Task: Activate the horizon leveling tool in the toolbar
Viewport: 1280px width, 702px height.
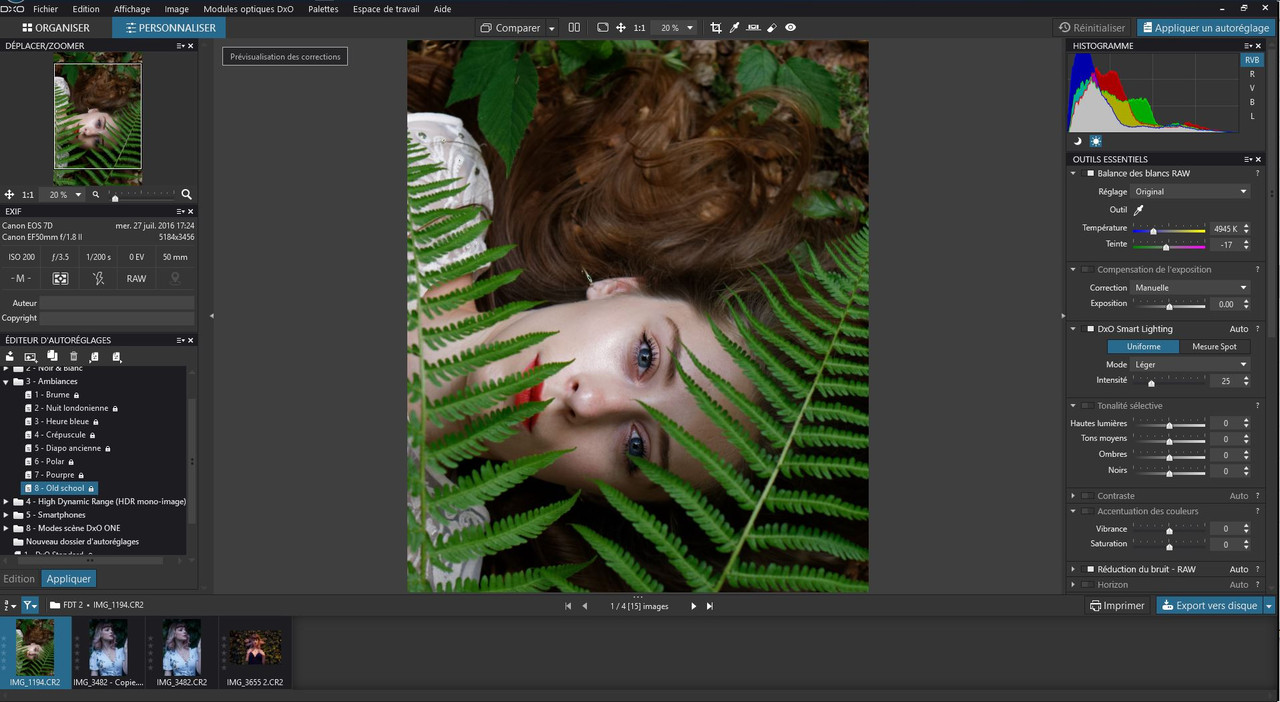Action: pyautogui.click(x=753, y=28)
